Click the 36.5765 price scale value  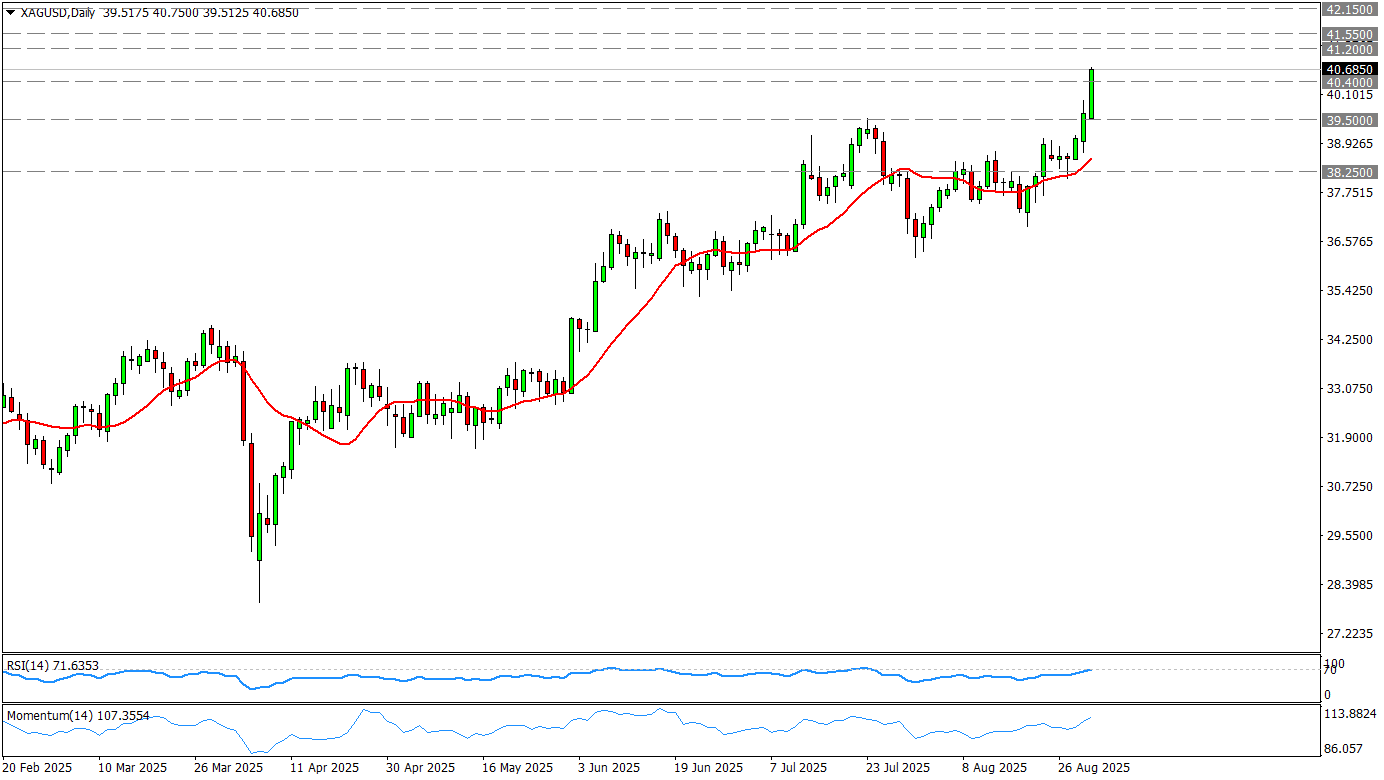1348,242
